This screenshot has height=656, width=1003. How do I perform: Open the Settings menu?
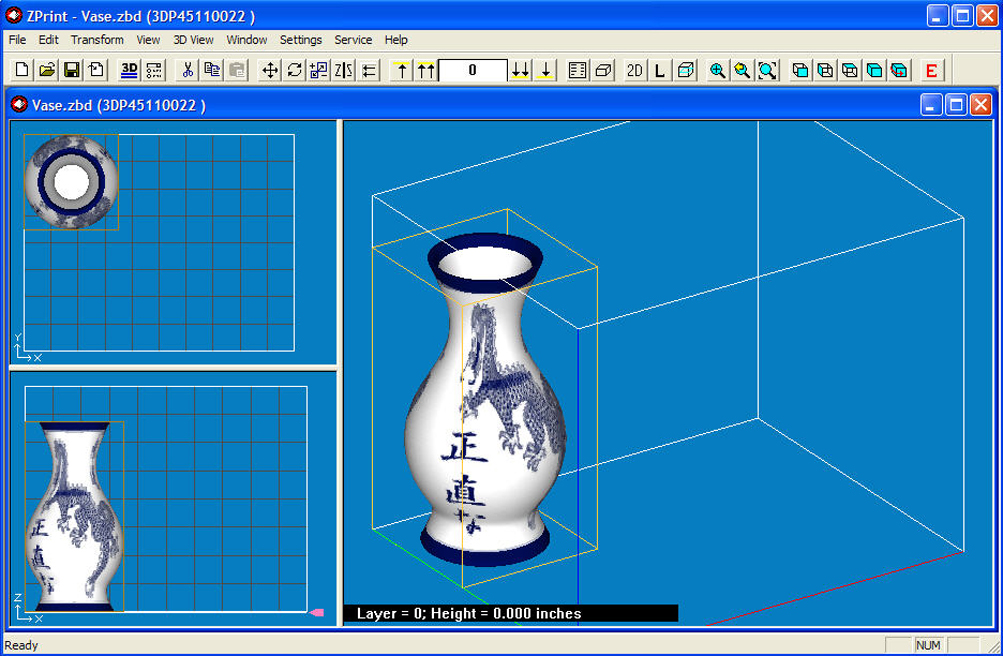point(300,40)
